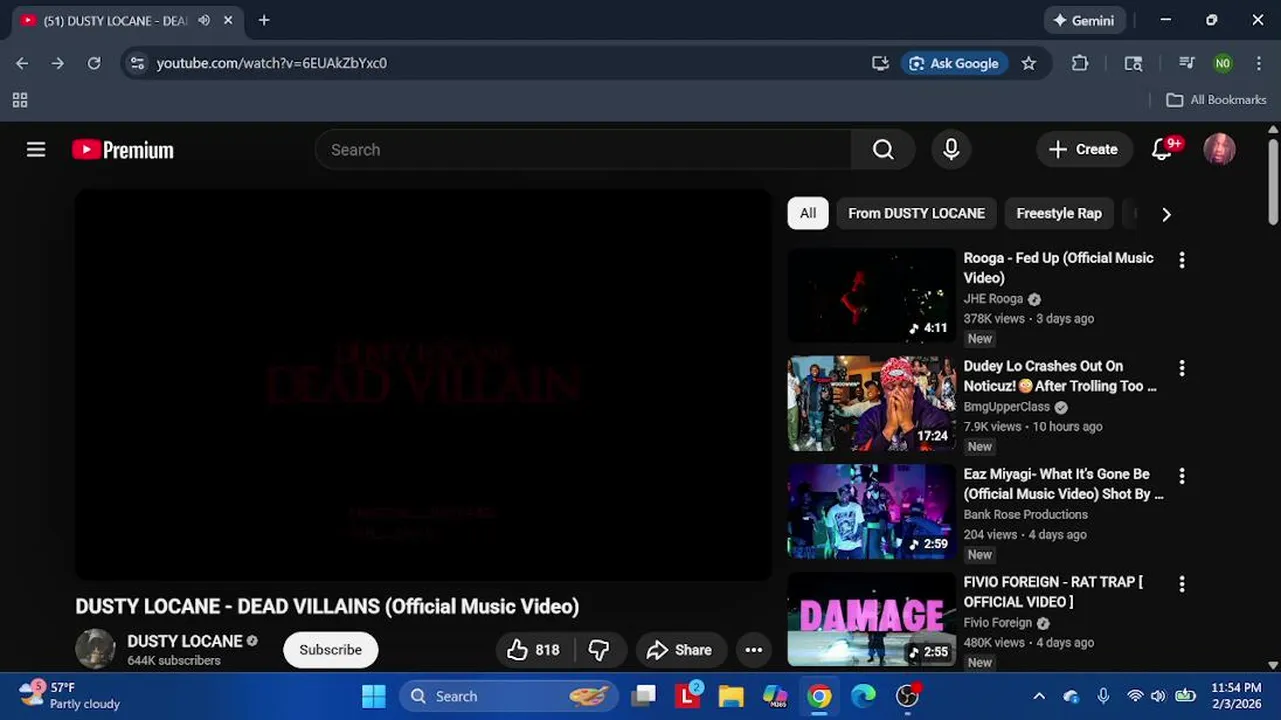Image resolution: width=1281 pixels, height=720 pixels.
Task: Click Ask Google button
Action: [x=955, y=63]
